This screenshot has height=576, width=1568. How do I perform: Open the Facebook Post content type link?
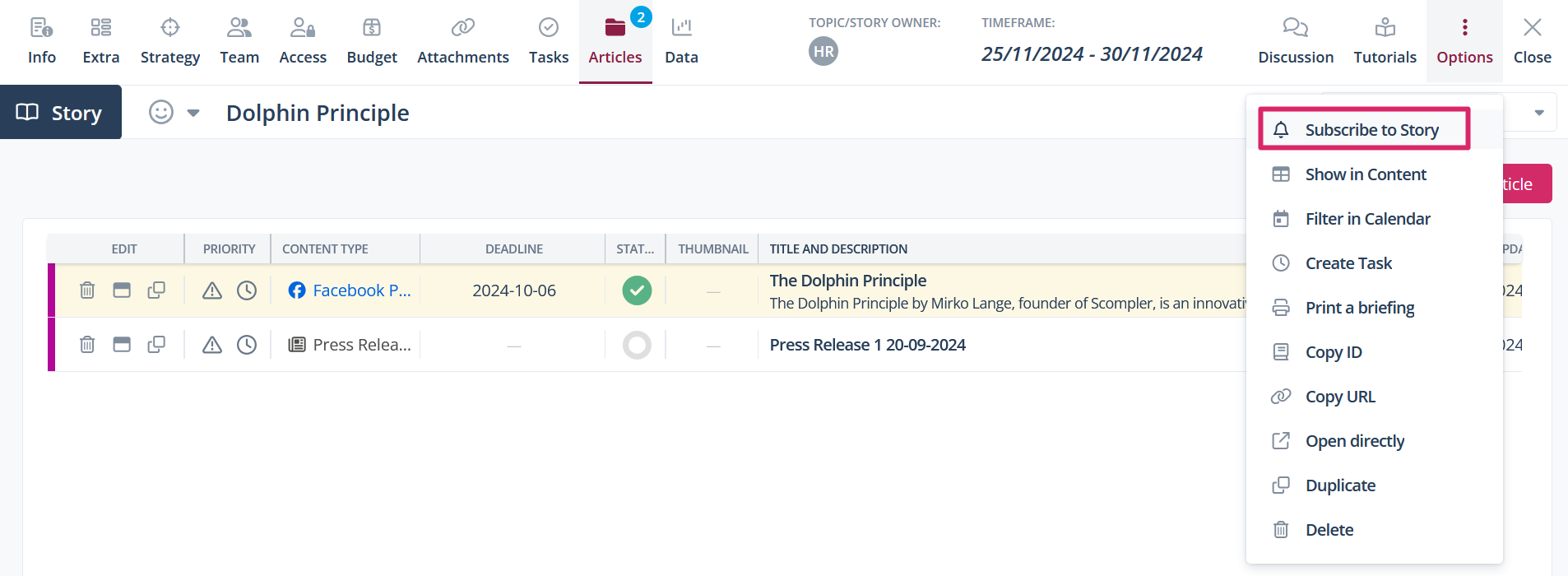click(360, 290)
